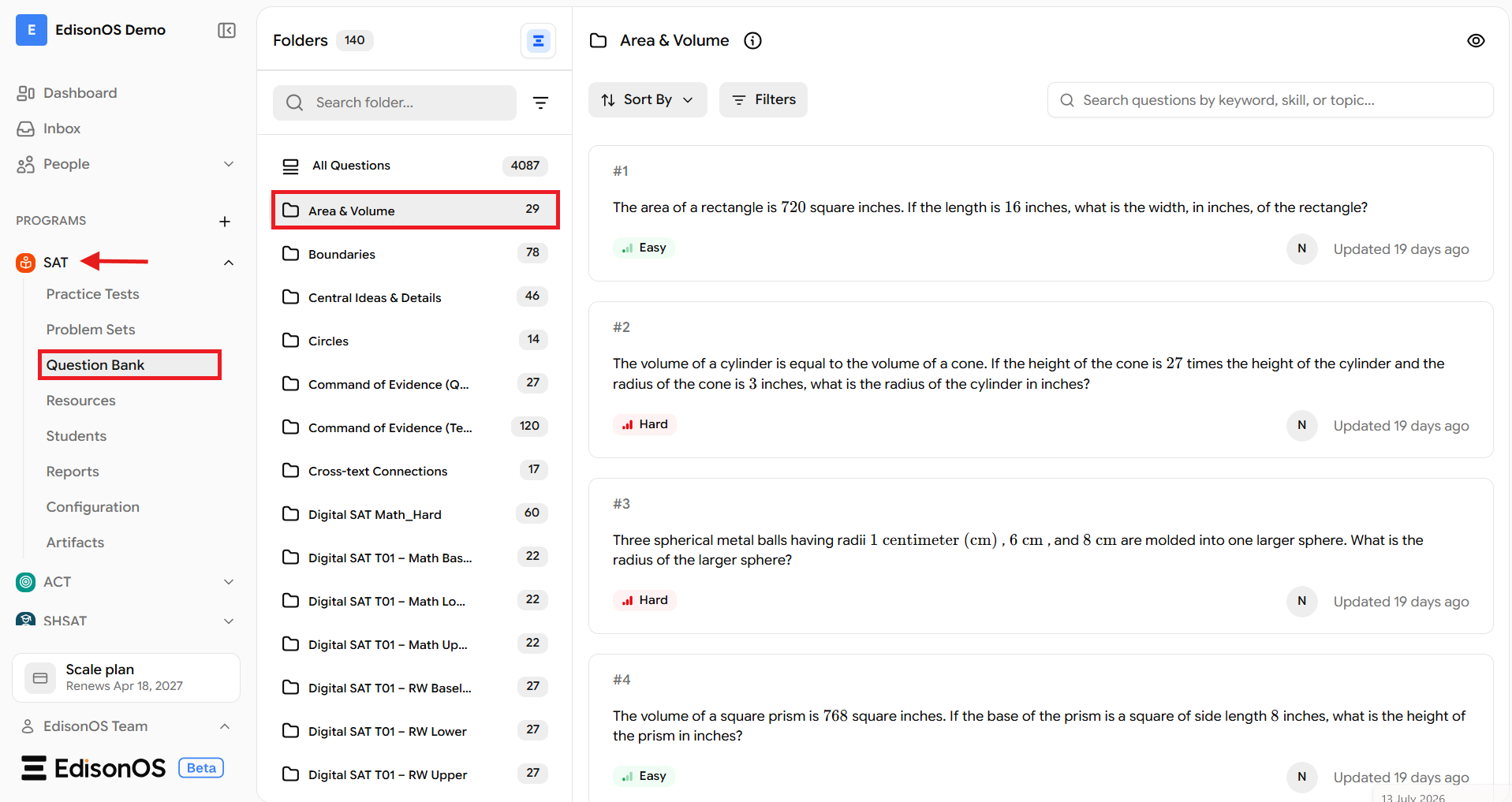This screenshot has height=802, width=1512.
Task: Expand the SHSAT program chevron
Action: 229,621
